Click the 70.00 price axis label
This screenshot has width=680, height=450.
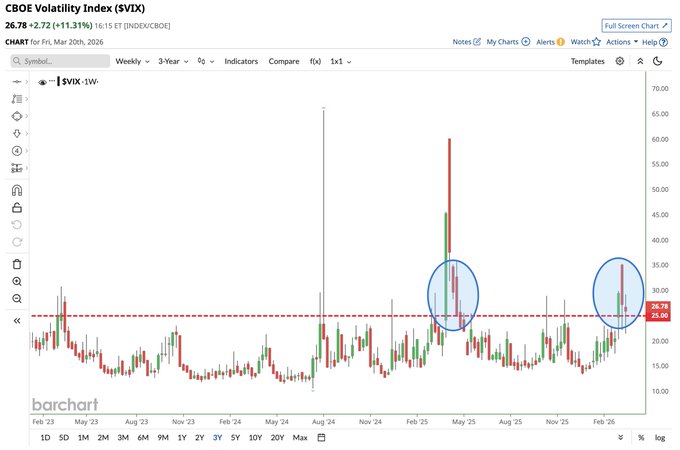[660, 88]
